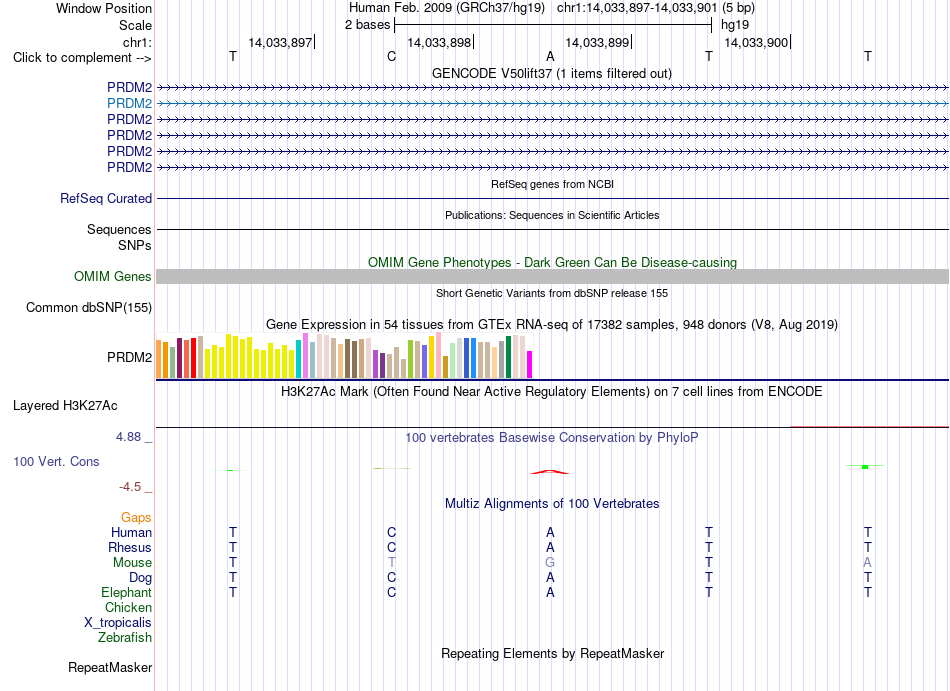Open the RepeatMasker track label
950x691 pixels.
pos(110,667)
